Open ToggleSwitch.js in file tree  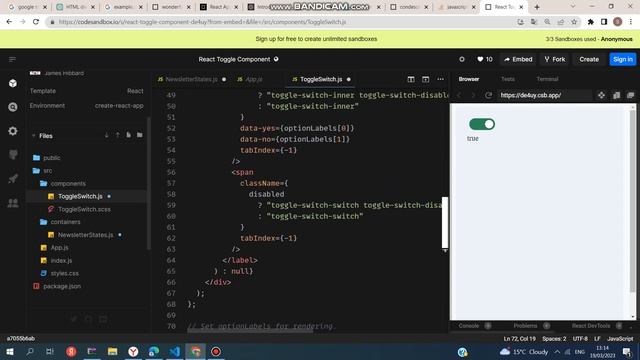coord(80,196)
